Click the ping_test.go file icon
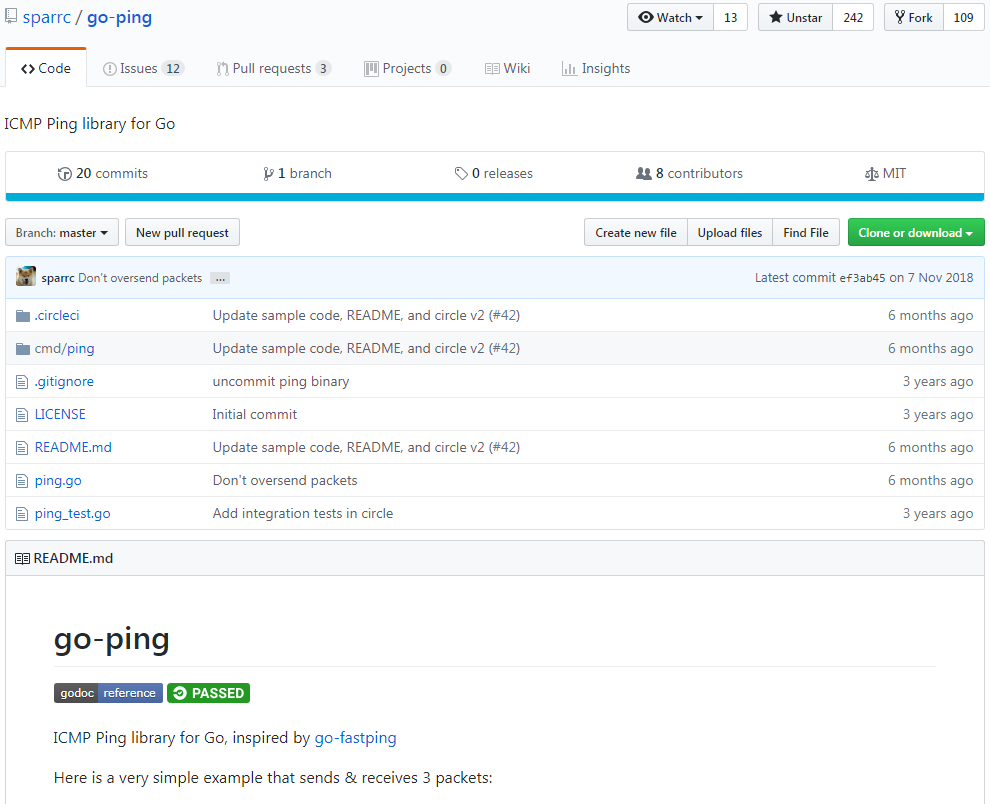The image size is (990, 804). pyautogui.click(x=23, y=514)
